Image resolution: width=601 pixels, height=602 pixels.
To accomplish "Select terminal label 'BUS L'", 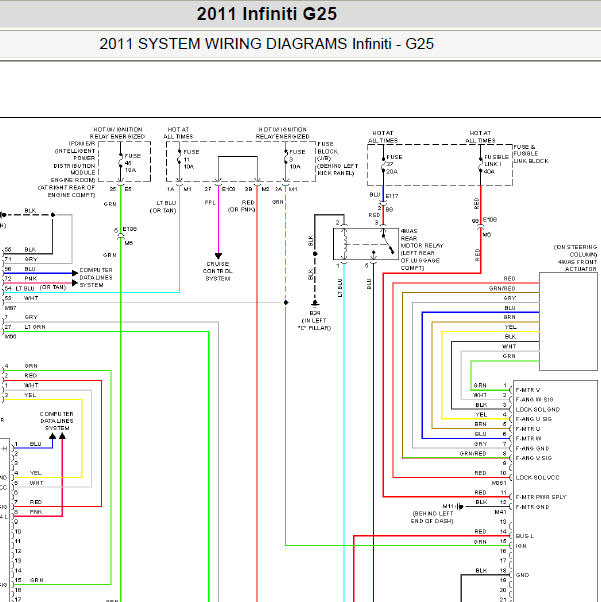I will click(525, 536).
